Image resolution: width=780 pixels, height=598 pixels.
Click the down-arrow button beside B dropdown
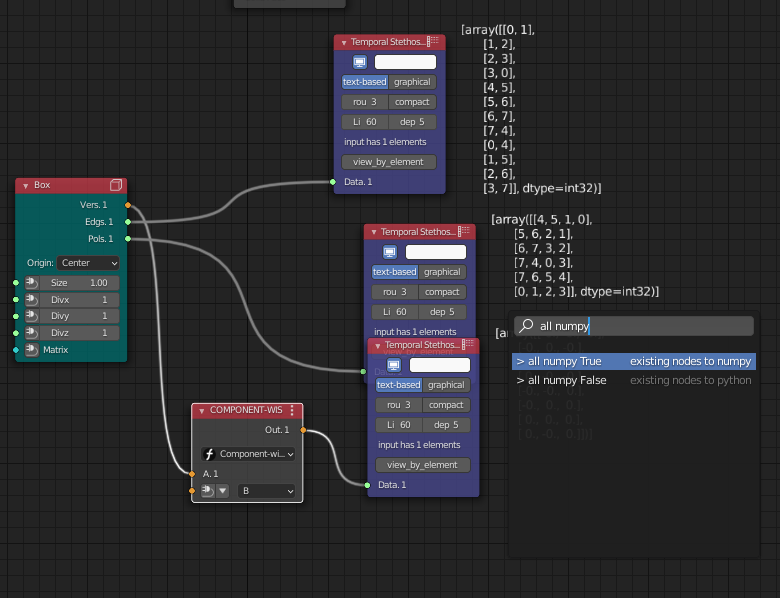[222, 491]
